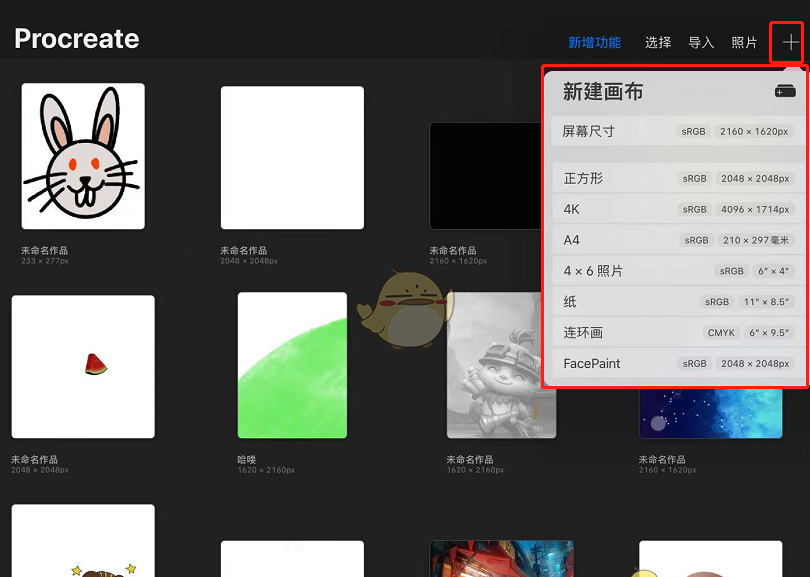Open the blue starry night artwork

click(x=710, y=413)
